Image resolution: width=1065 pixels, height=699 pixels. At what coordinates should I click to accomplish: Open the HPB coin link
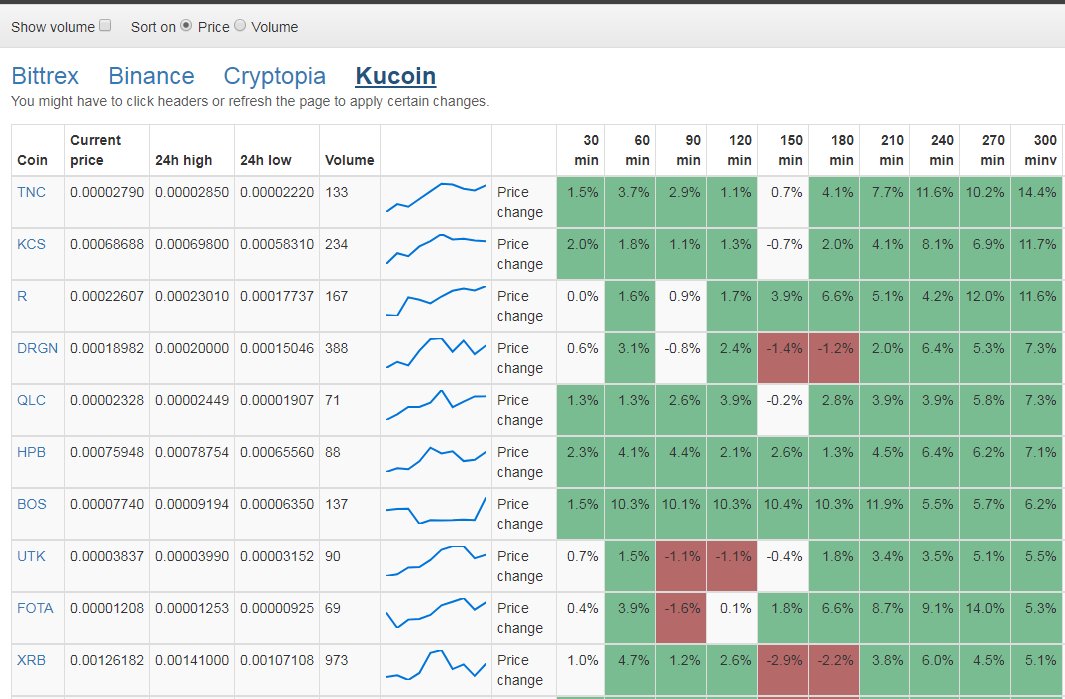coord(31,452)
